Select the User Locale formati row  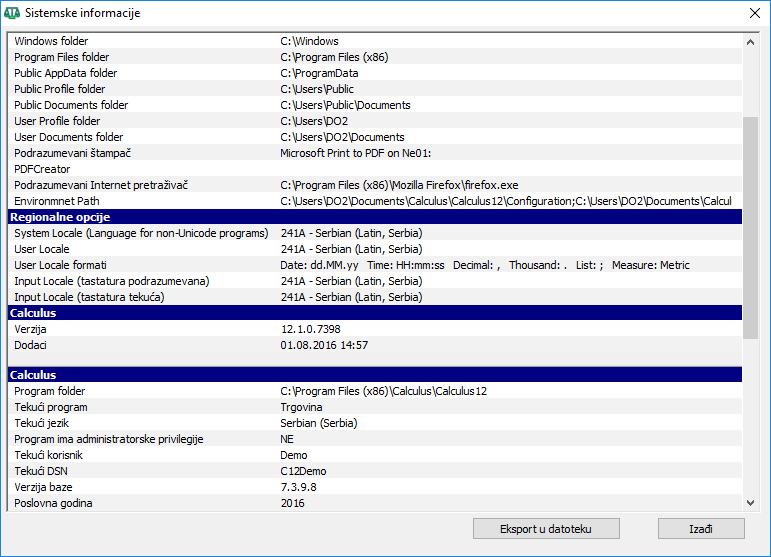(x=374, y=265)
